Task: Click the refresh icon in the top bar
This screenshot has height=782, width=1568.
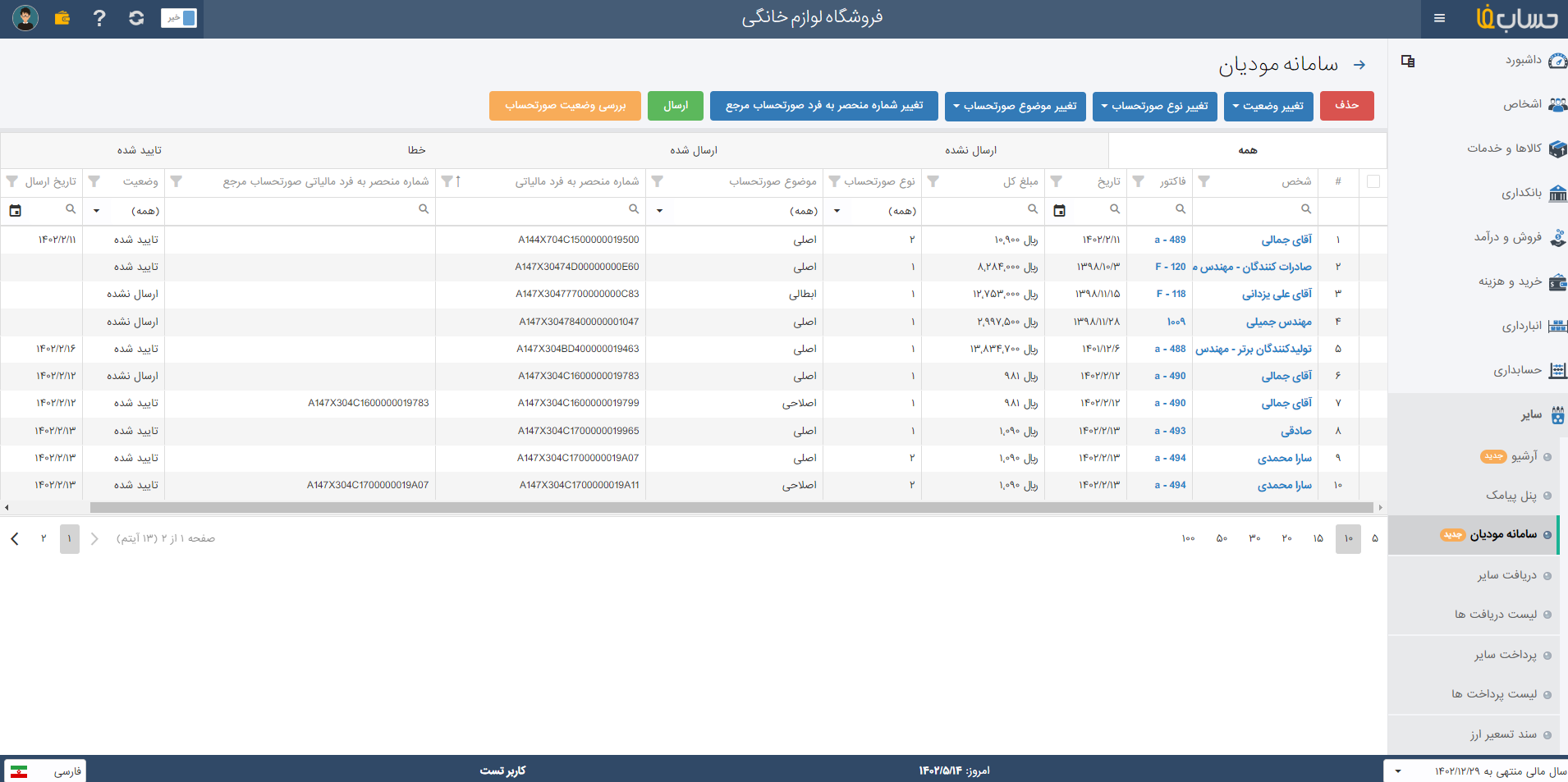Action: pos(136,18)
